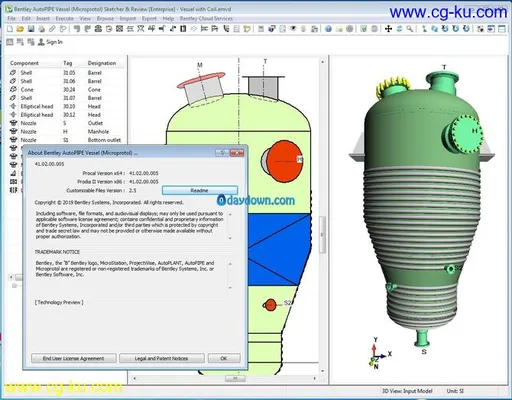Click the trademark notice text box up arrow
Viewport: 512px width, 400px height.
tap(230, 264)
